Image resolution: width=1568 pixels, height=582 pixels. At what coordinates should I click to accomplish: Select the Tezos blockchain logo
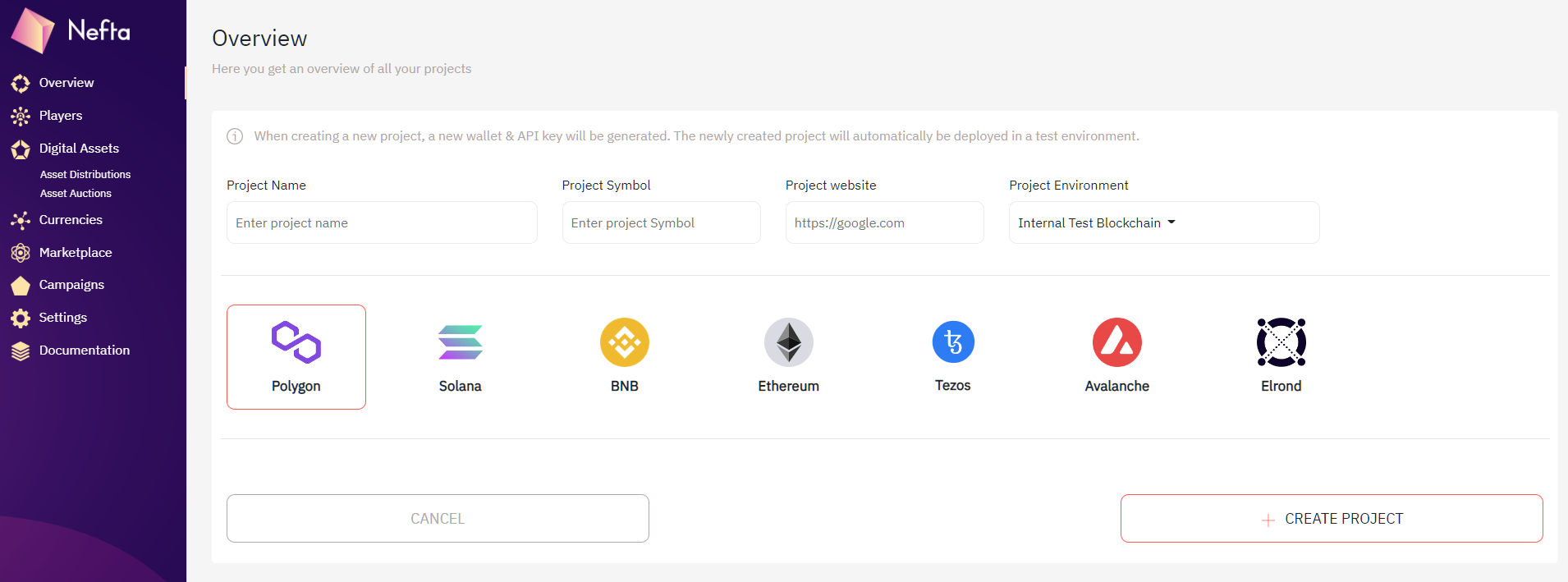(x=953, y=341)
